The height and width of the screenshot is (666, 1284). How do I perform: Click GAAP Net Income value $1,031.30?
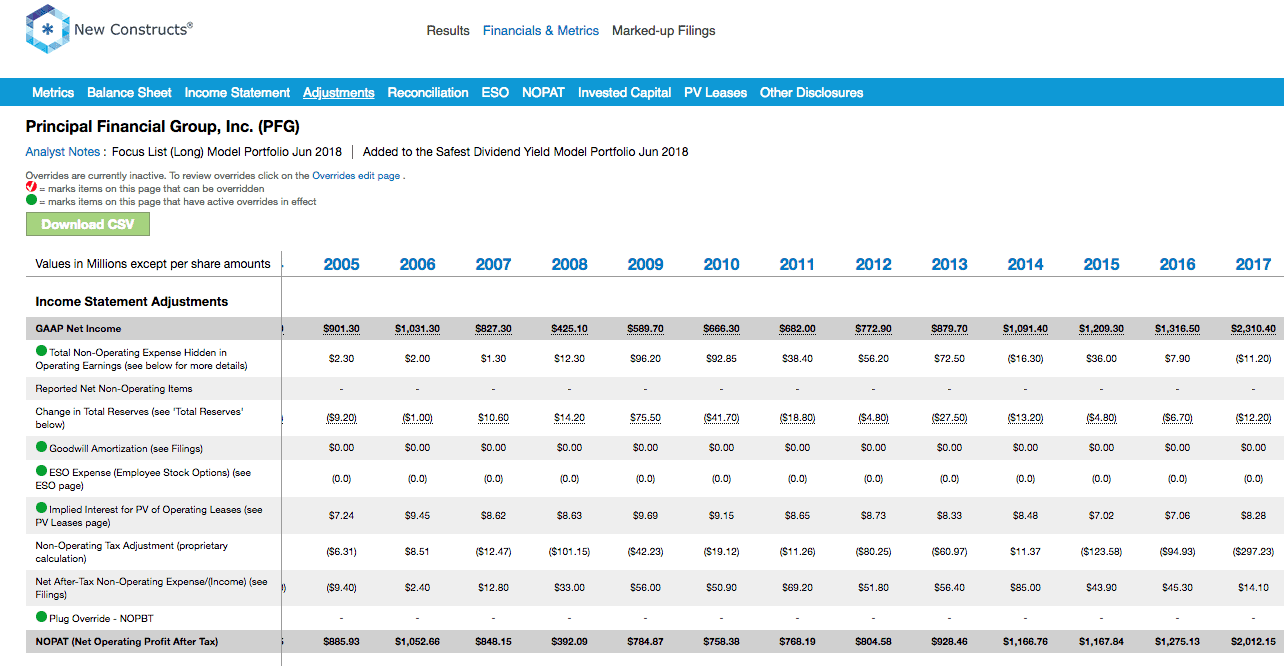coord(417,329)
